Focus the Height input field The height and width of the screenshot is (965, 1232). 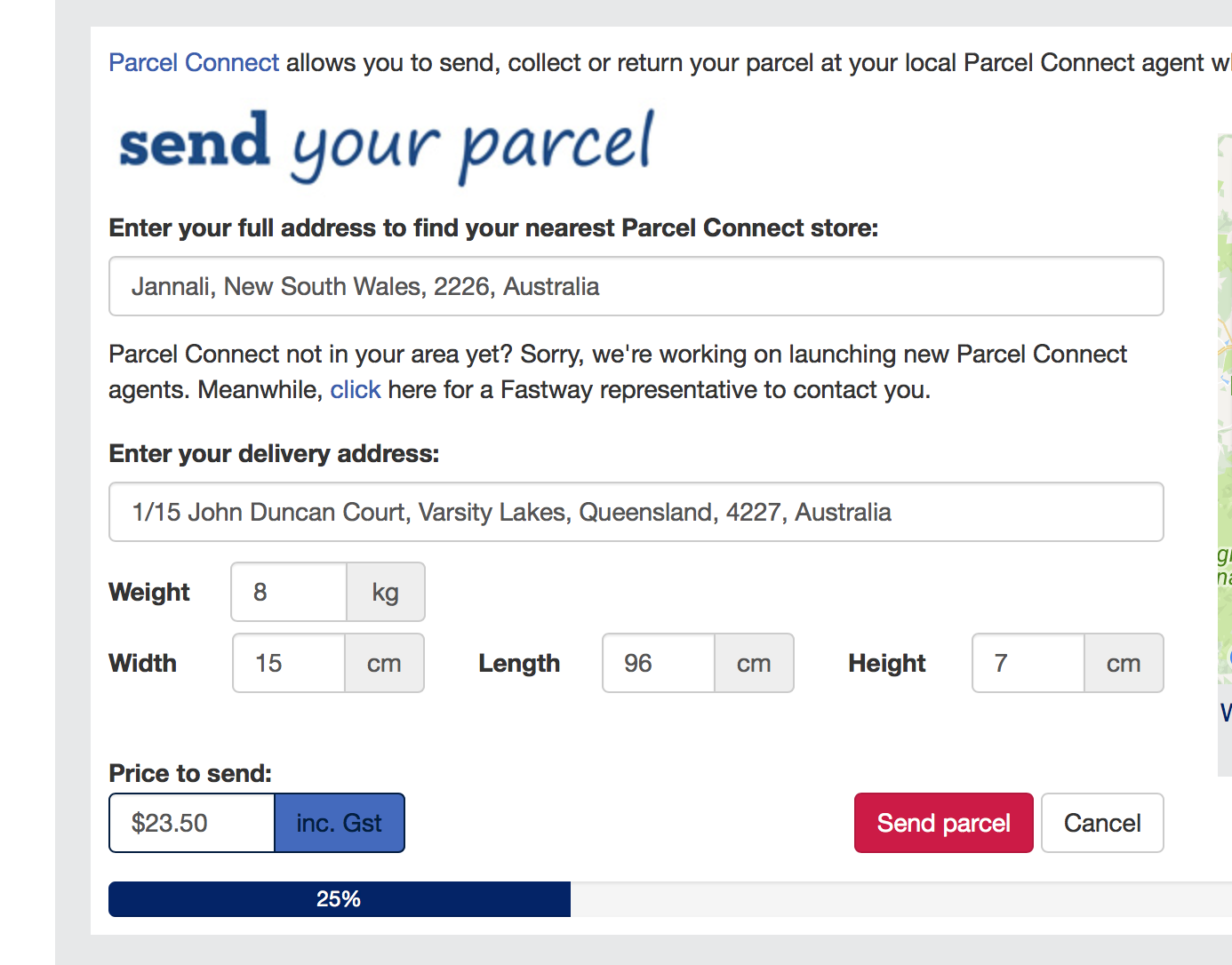[1028, 663]
